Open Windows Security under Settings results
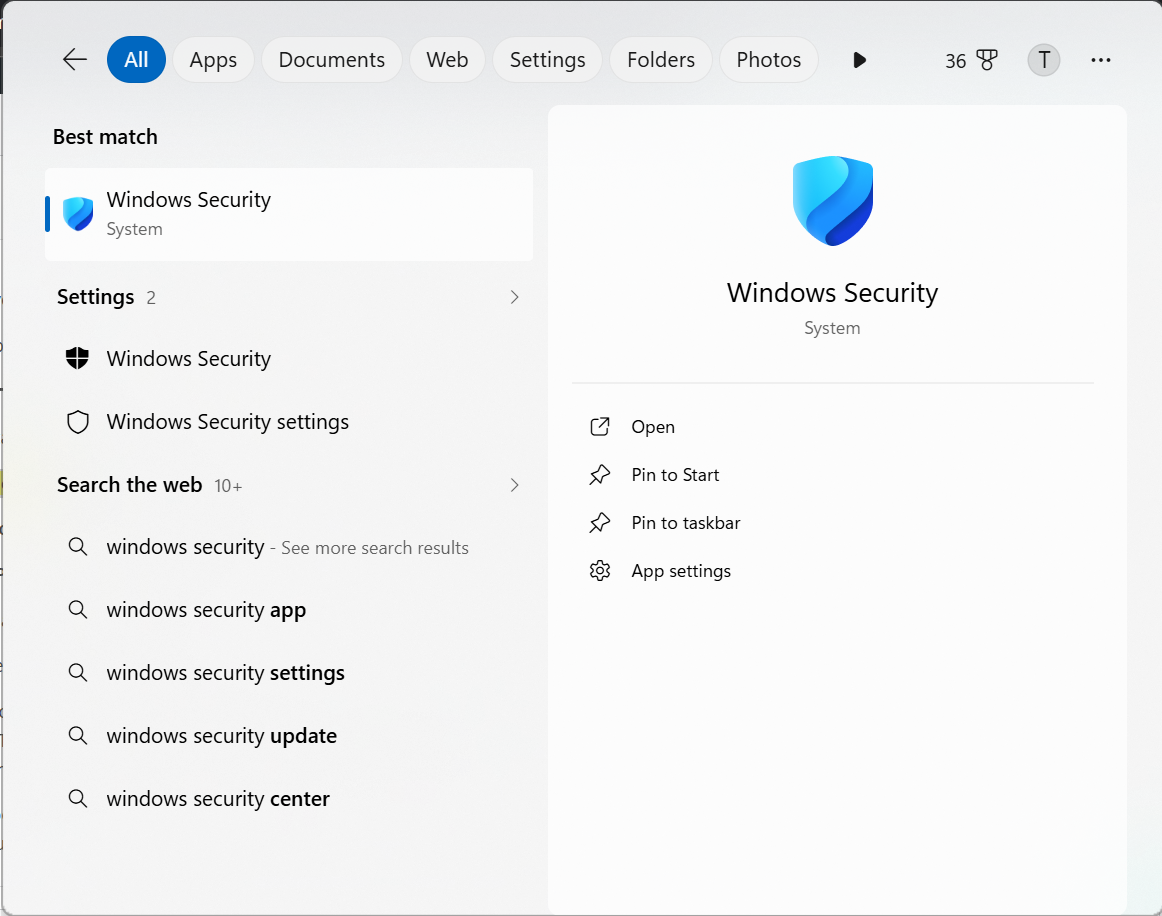1162x916 pixels. [x=289, y=359]
